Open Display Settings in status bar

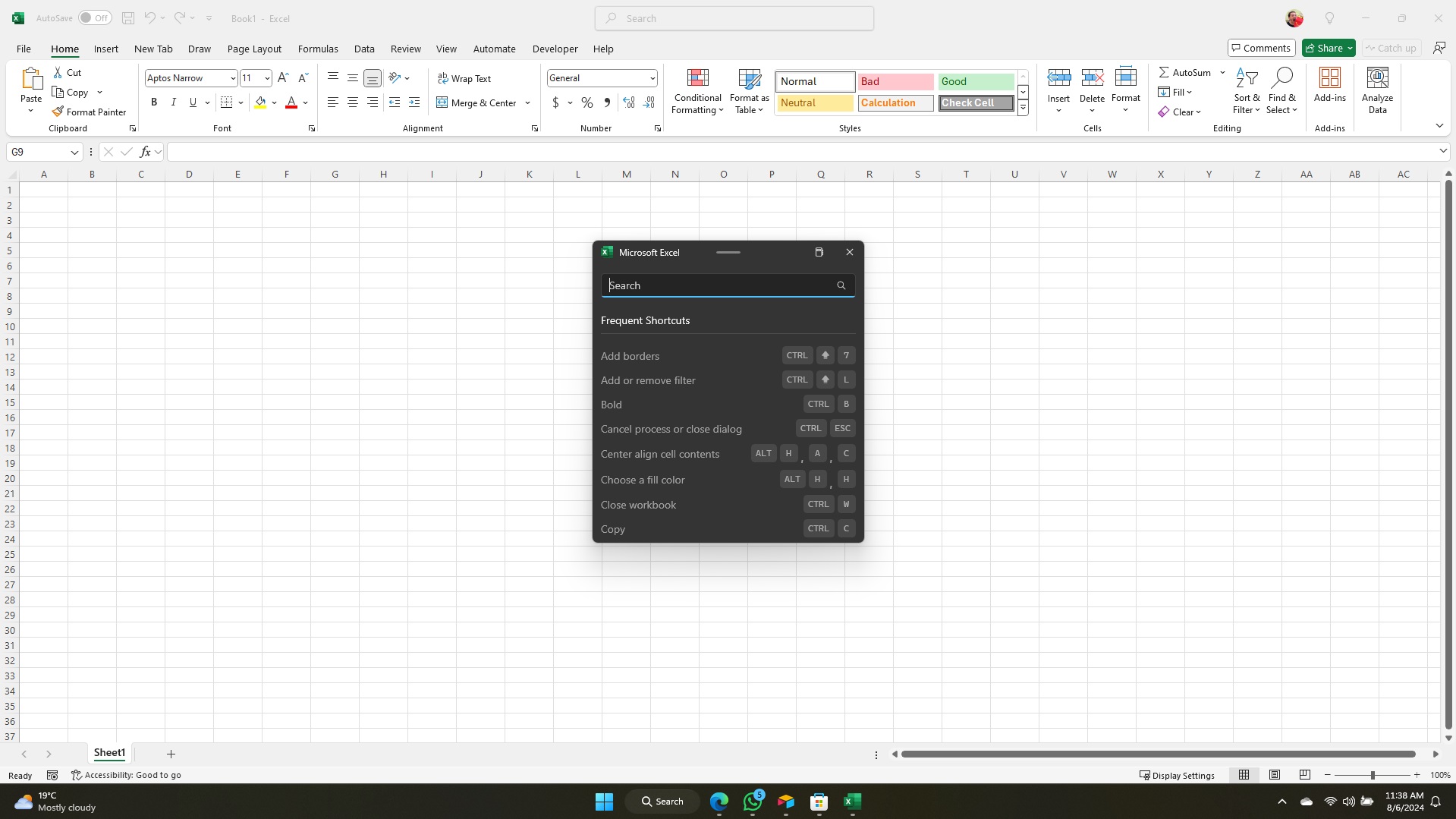pyautogui.click(x=1177, y=775)
